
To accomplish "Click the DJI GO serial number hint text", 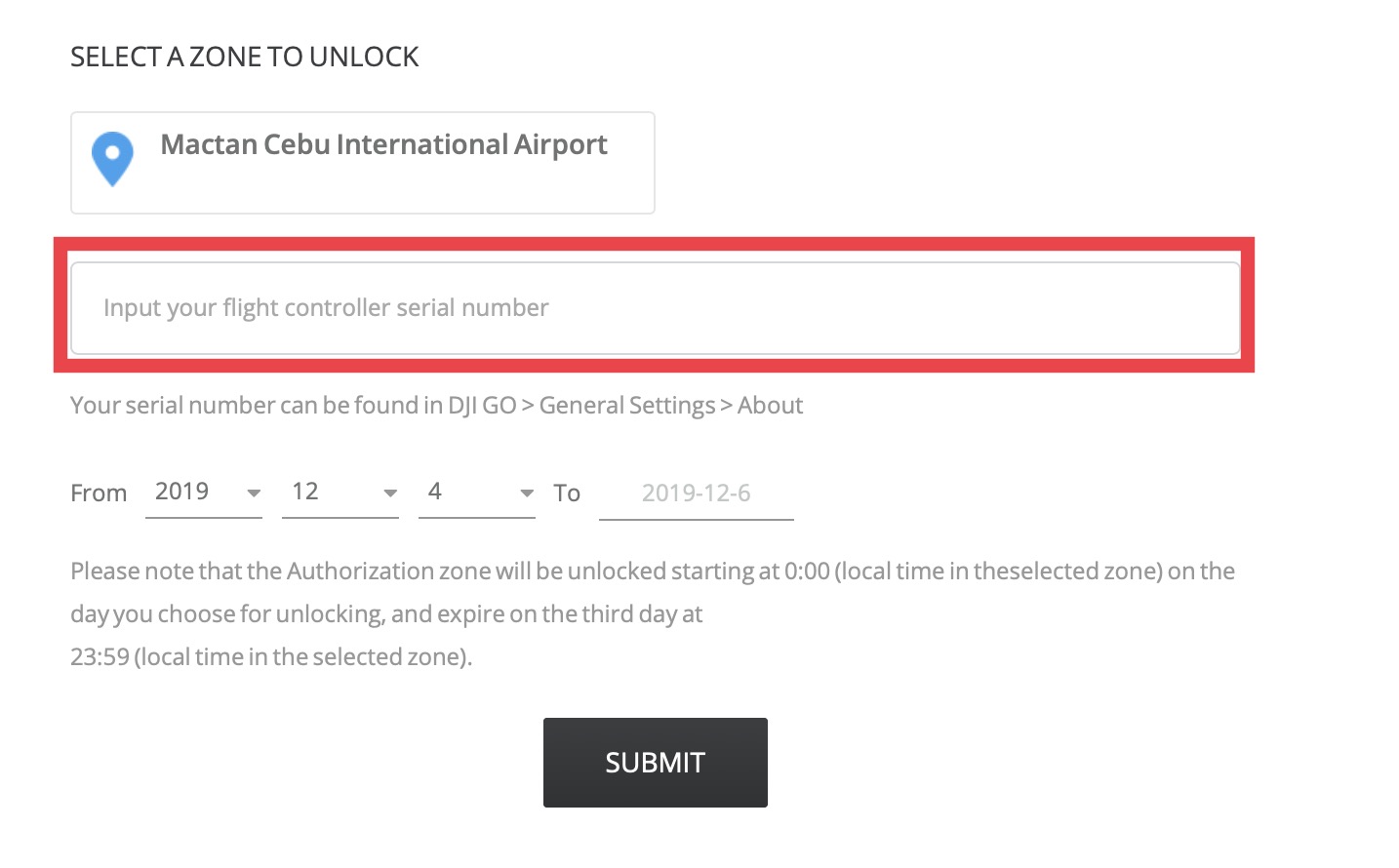I will coord(436,406).
